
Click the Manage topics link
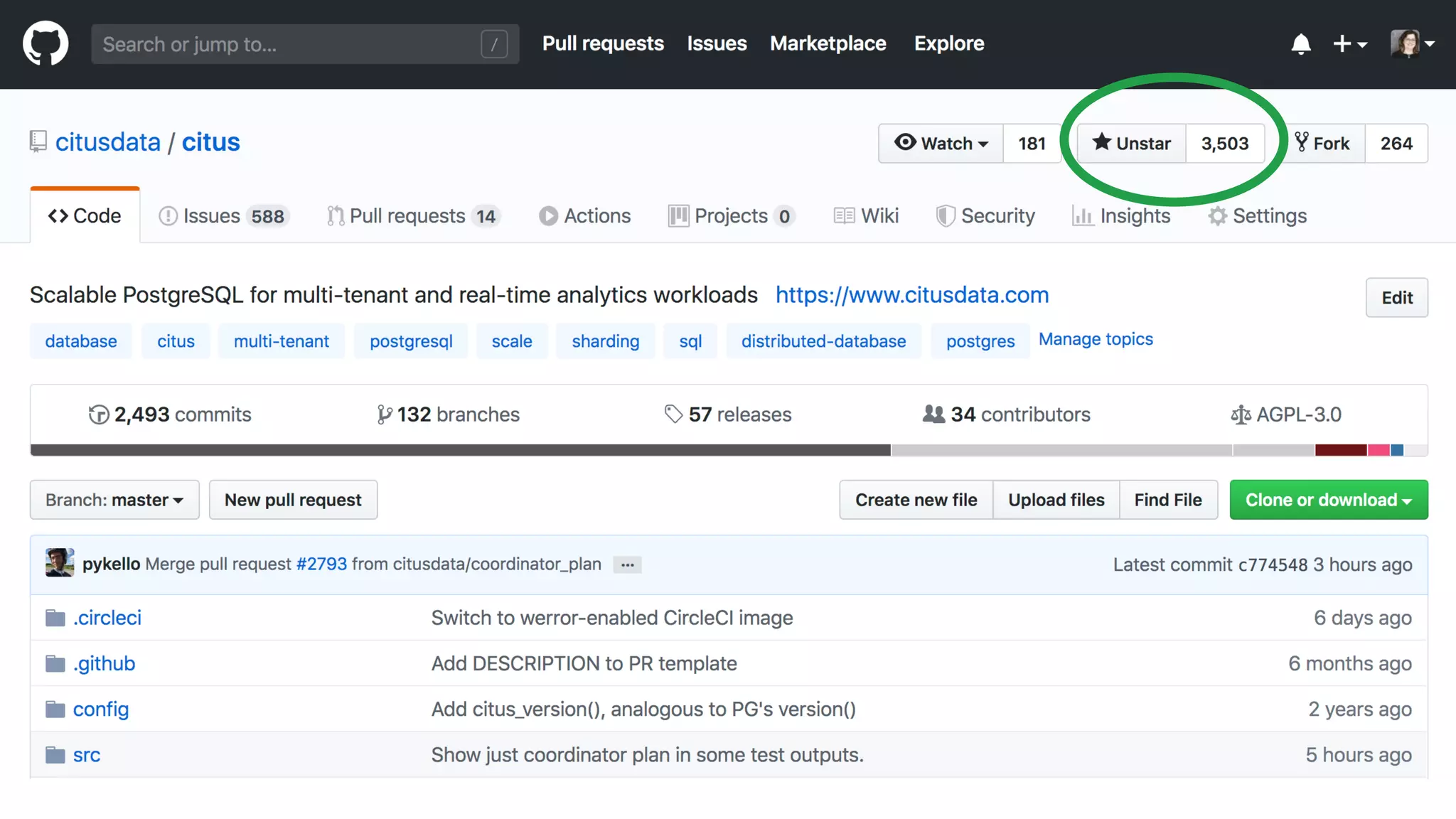point(1096,339)
